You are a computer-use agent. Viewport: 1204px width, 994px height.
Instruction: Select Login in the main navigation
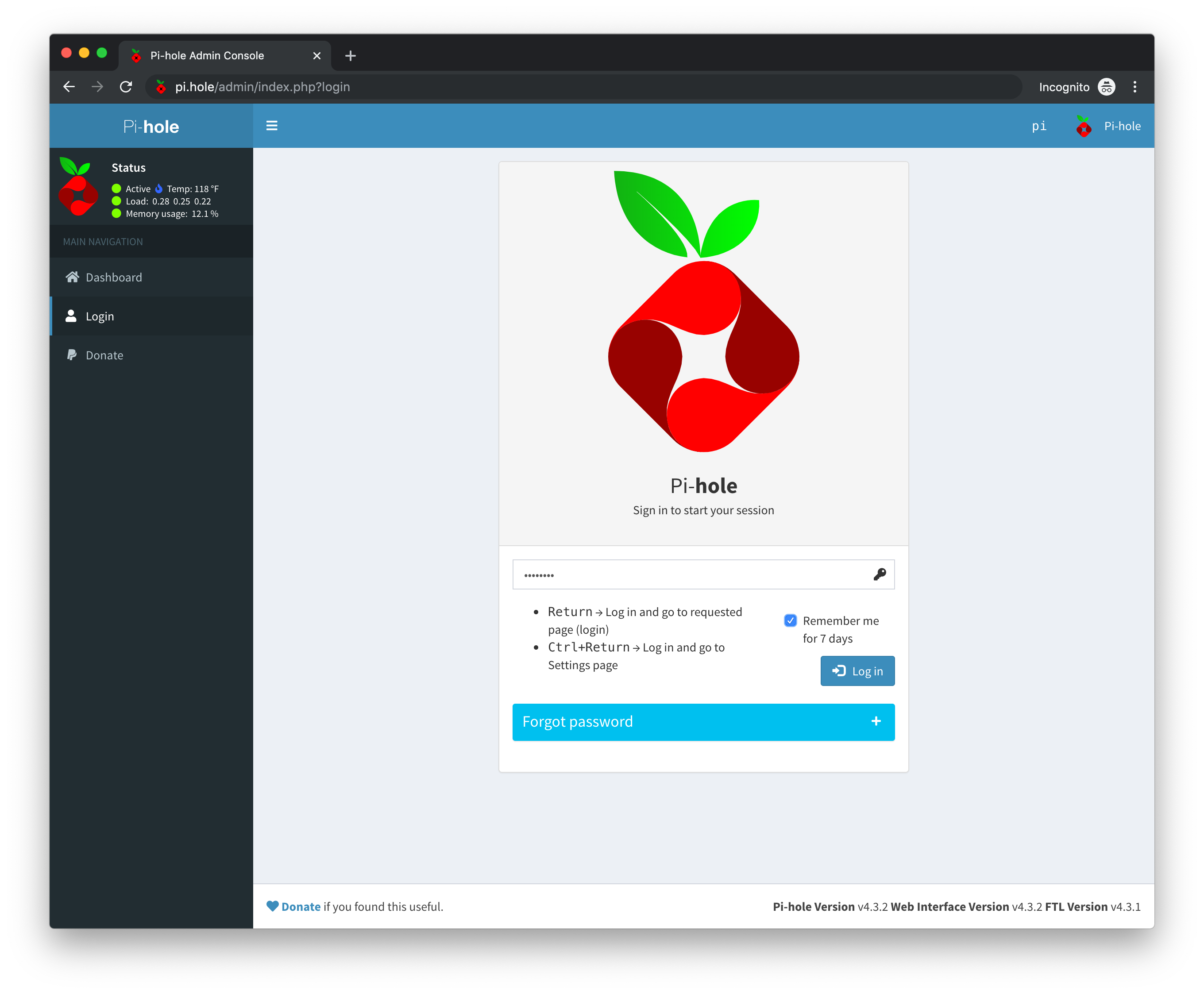pyautogui.click(x=100, y=316)
